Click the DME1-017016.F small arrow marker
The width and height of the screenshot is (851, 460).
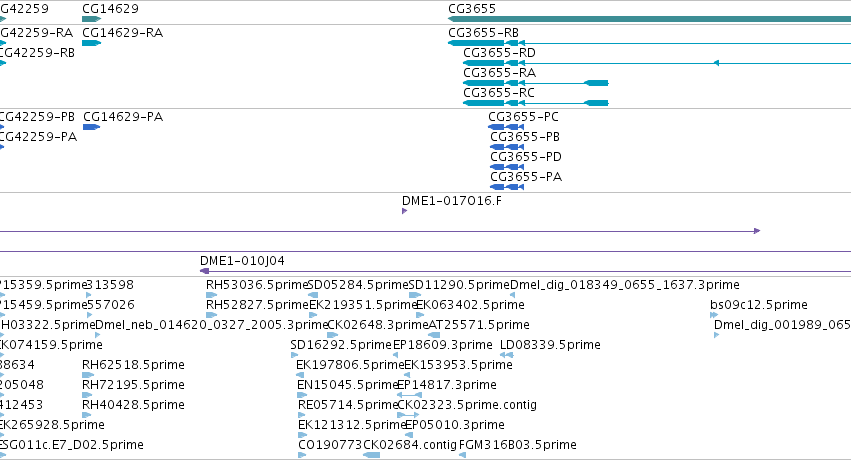click(x=404, y=211)
